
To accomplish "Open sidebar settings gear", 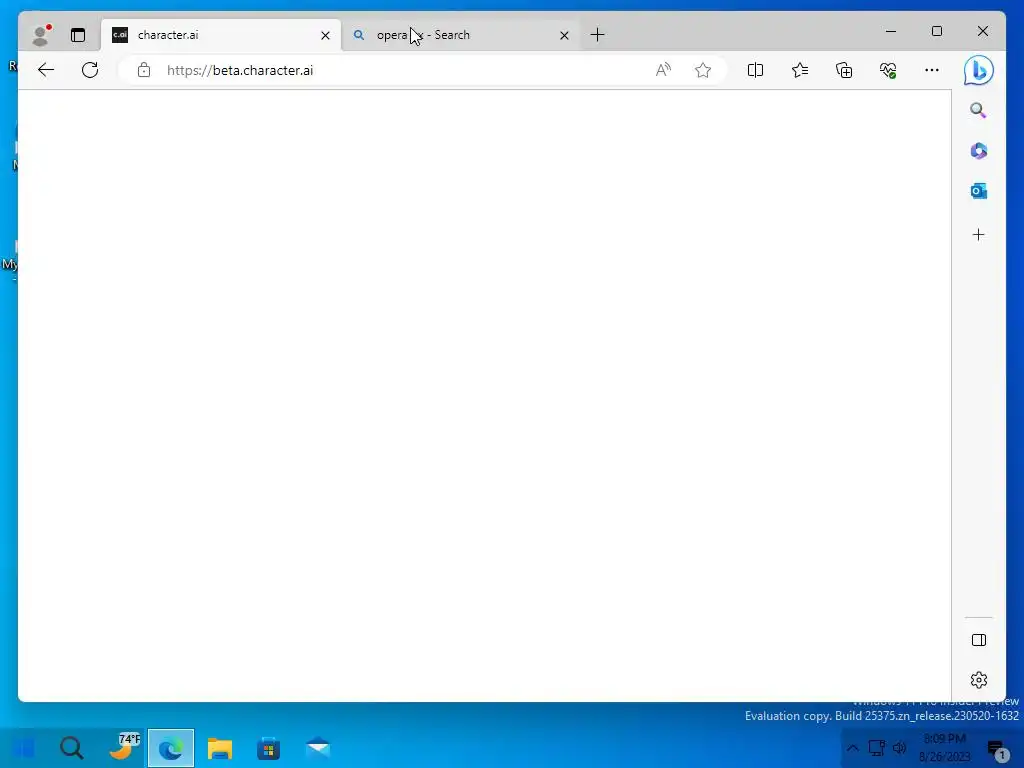I will coord(978,680).
